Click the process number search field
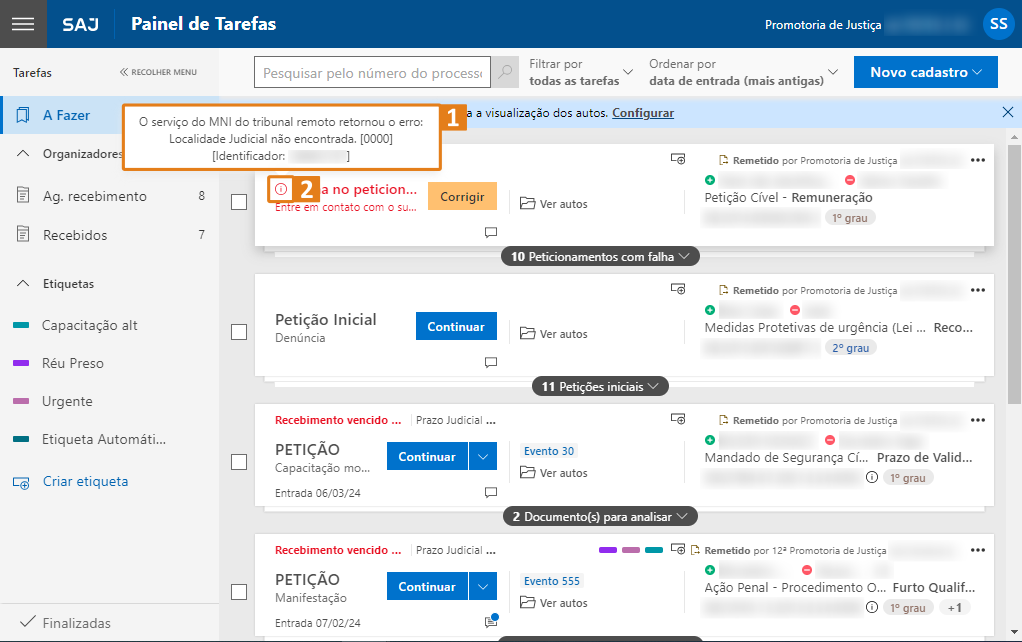 click(372, 72)
